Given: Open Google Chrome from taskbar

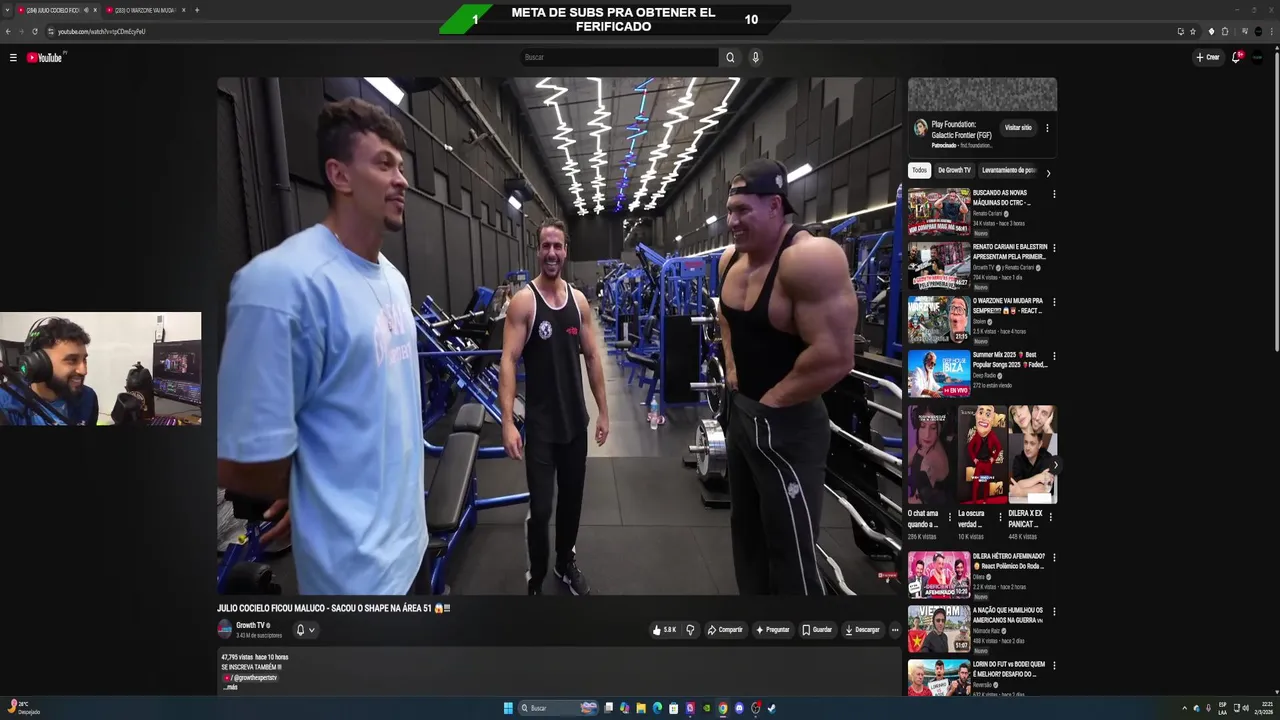Looking at the screenshot, I should click(x=722, y=708).
